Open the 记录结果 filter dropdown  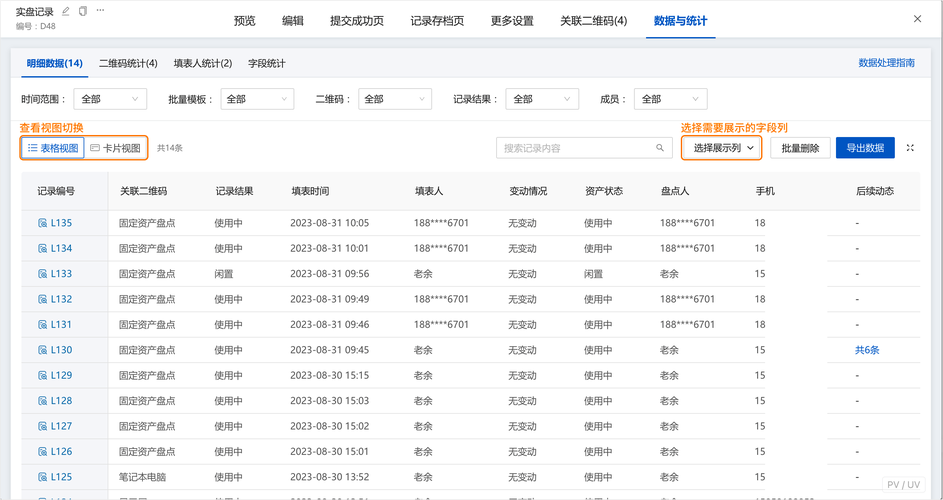click(x=542, y=99)
